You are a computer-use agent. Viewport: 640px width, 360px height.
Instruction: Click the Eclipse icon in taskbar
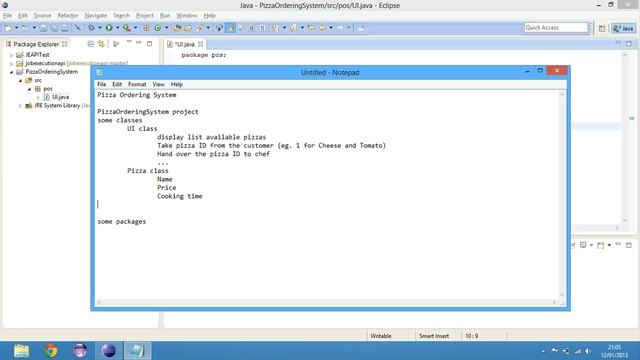[x=109, y=351]
